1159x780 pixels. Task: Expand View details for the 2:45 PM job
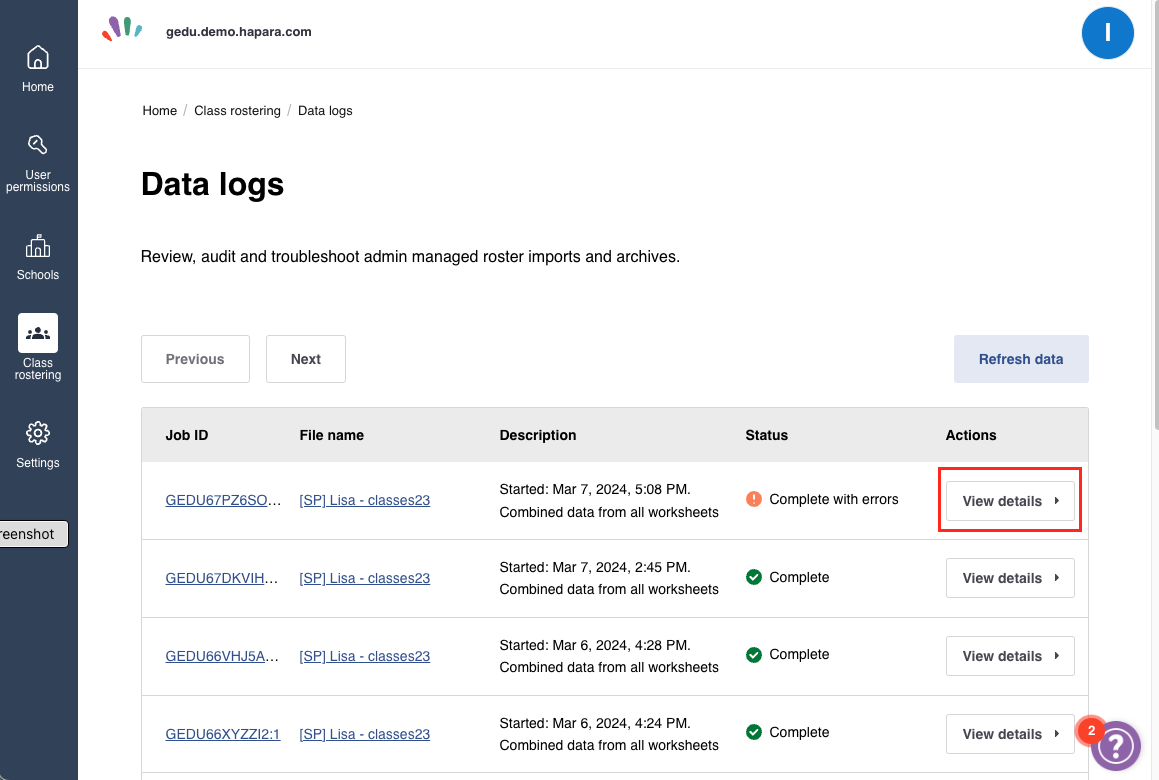click(x=1010, y=578)
